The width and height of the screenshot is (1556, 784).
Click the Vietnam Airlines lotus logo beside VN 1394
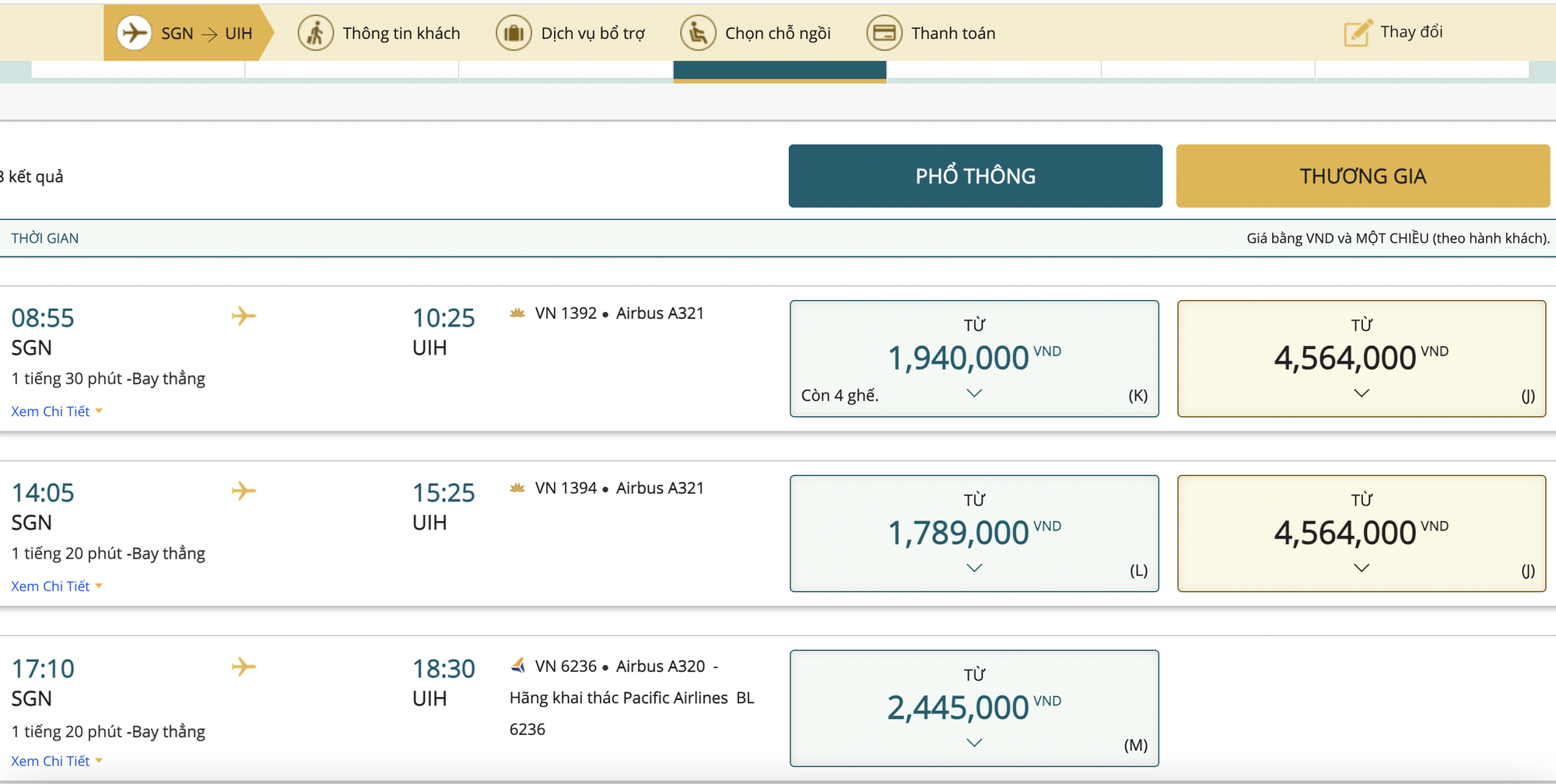pyautogui.click(x=517, y=488)
